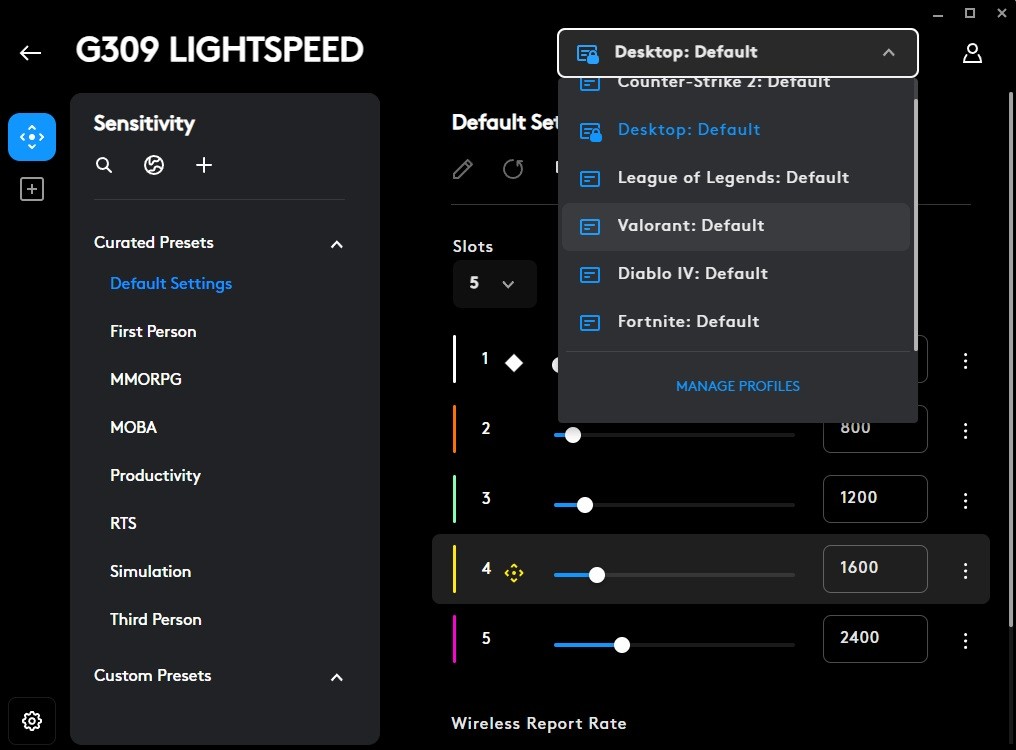Viewport: 1016px width, 750px height.
Task: Click the MANAGE PROFILES link
Action: tap(737, 386)
